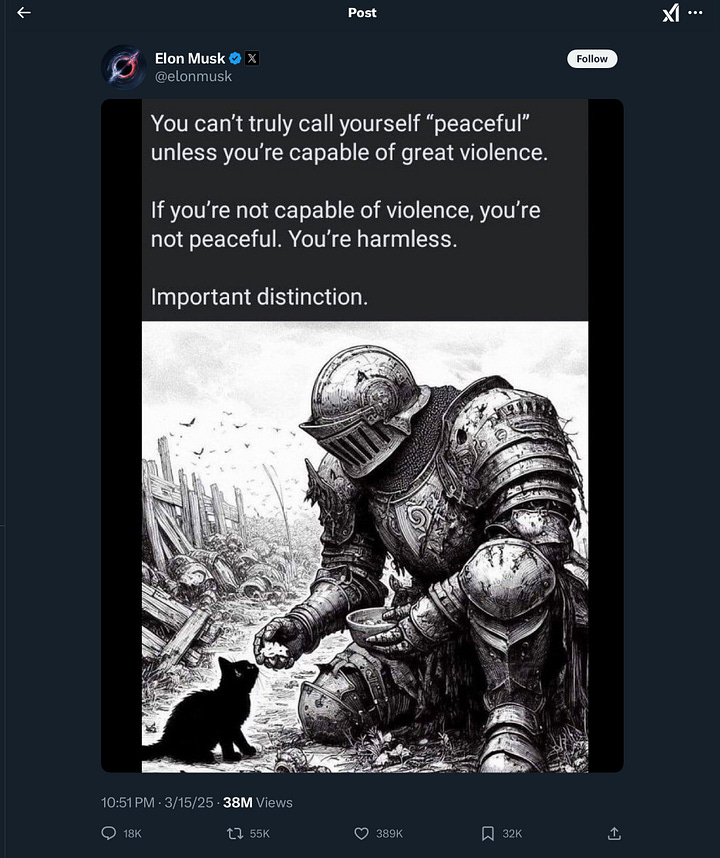Viewport: 720px width, 858px height.
Task: Share the post via upload icon
Action: coord(614,833)
